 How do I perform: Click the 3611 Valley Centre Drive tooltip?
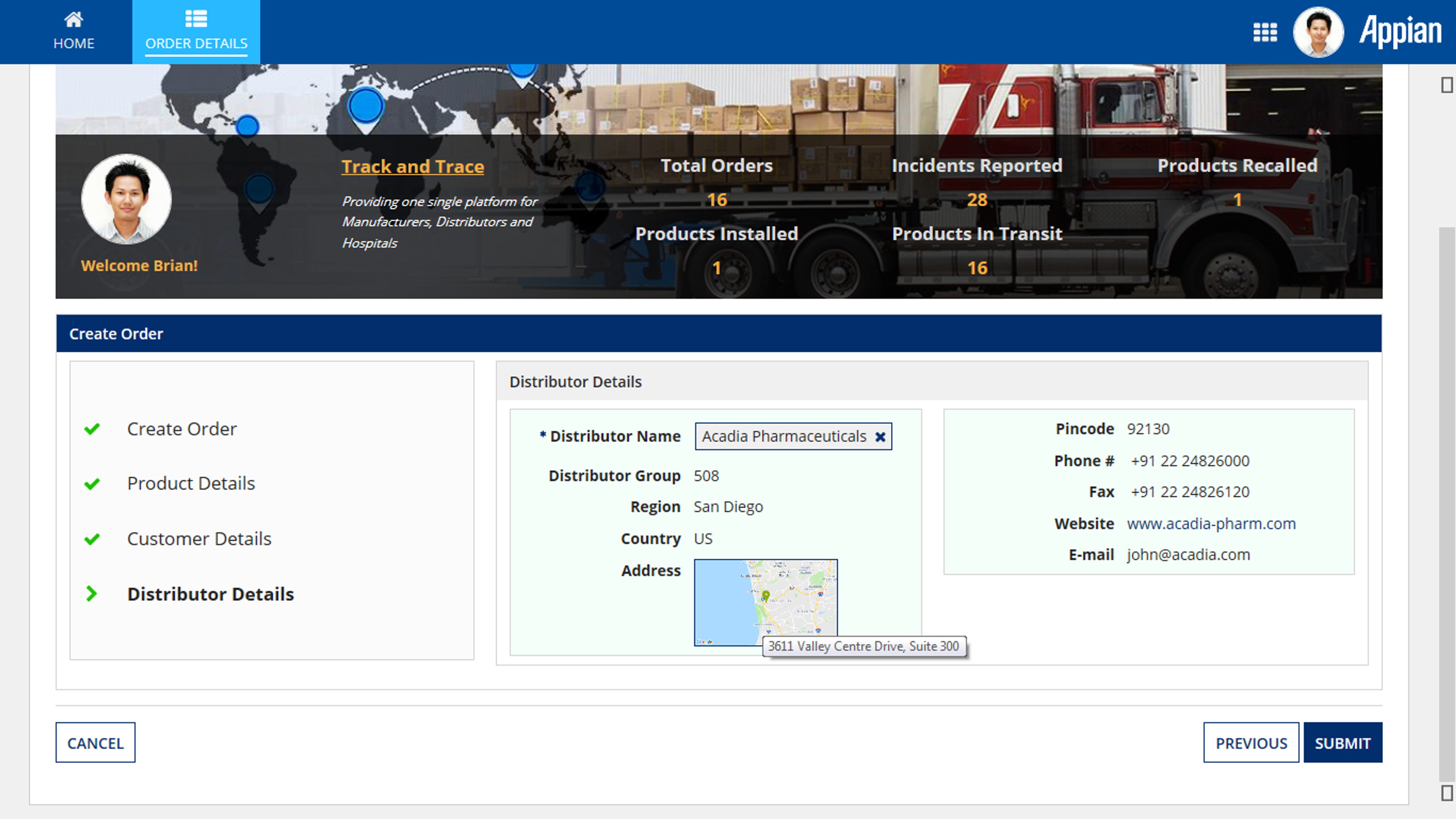click(864, 646)
